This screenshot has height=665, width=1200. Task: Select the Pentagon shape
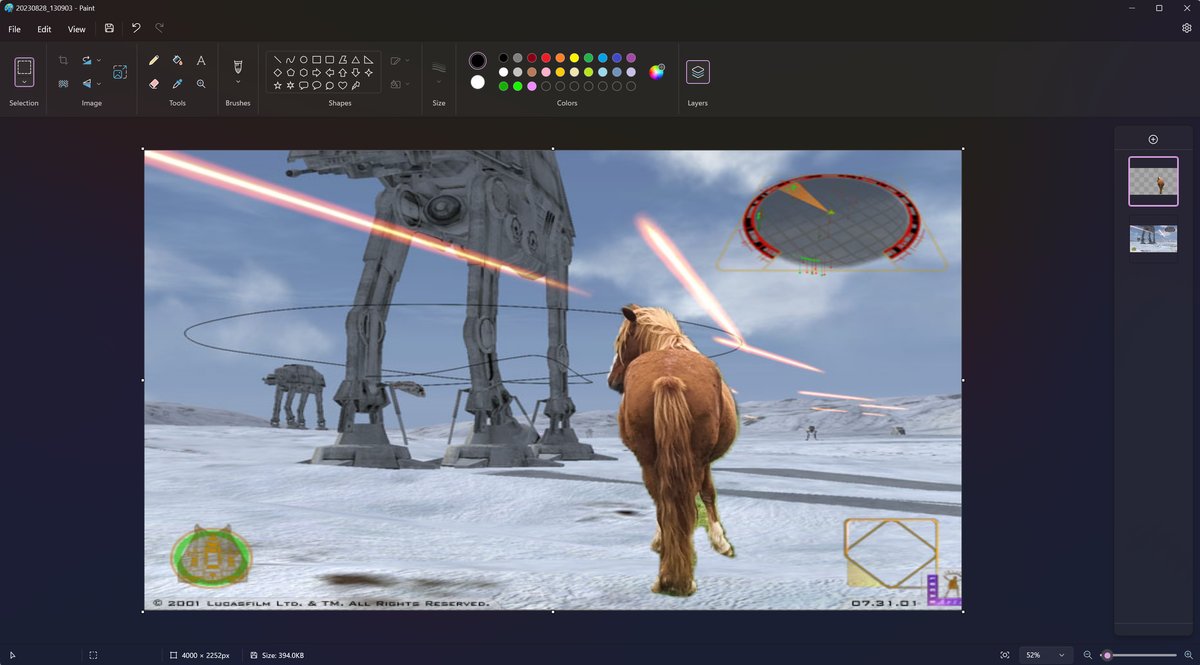[290, 73]
